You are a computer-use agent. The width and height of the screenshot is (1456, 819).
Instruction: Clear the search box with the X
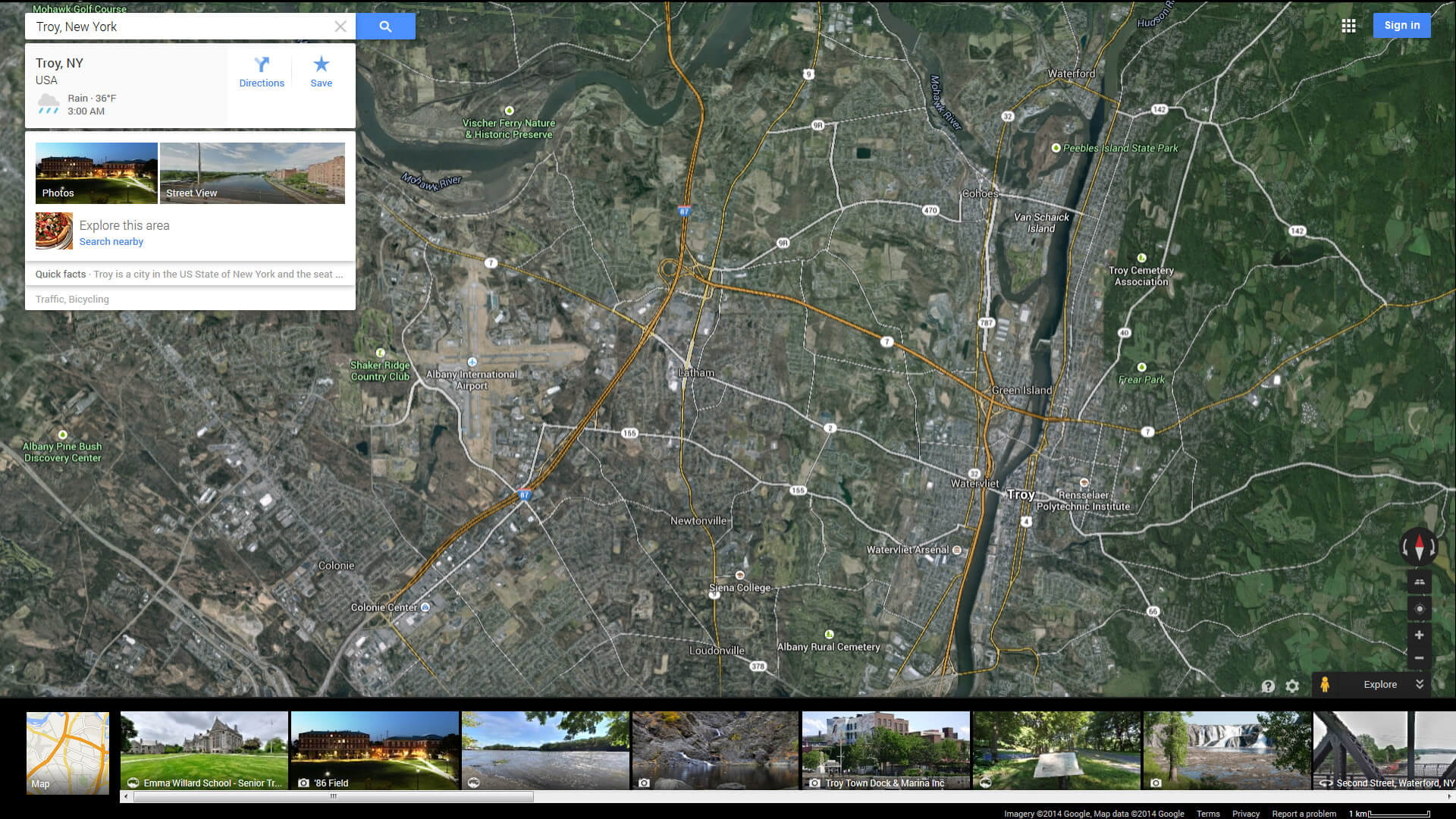coord(340,27)
